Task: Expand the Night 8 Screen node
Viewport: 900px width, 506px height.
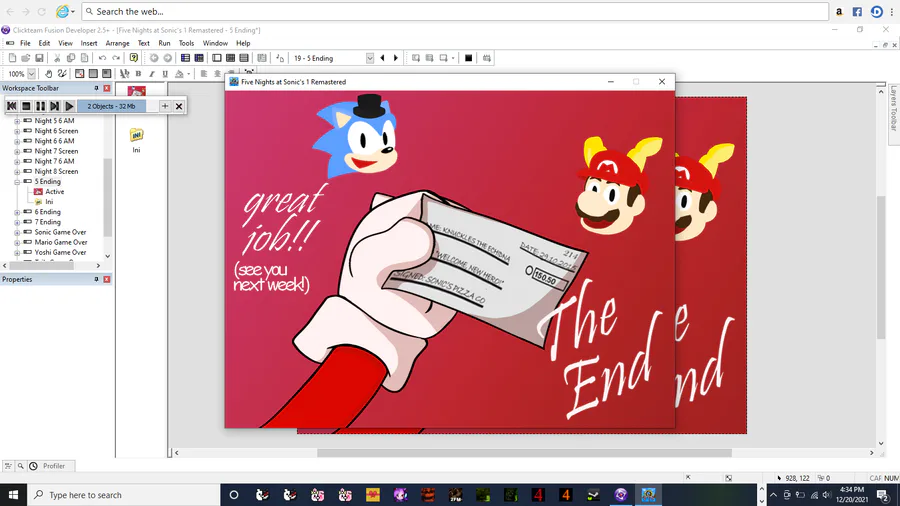Action: 17,172
